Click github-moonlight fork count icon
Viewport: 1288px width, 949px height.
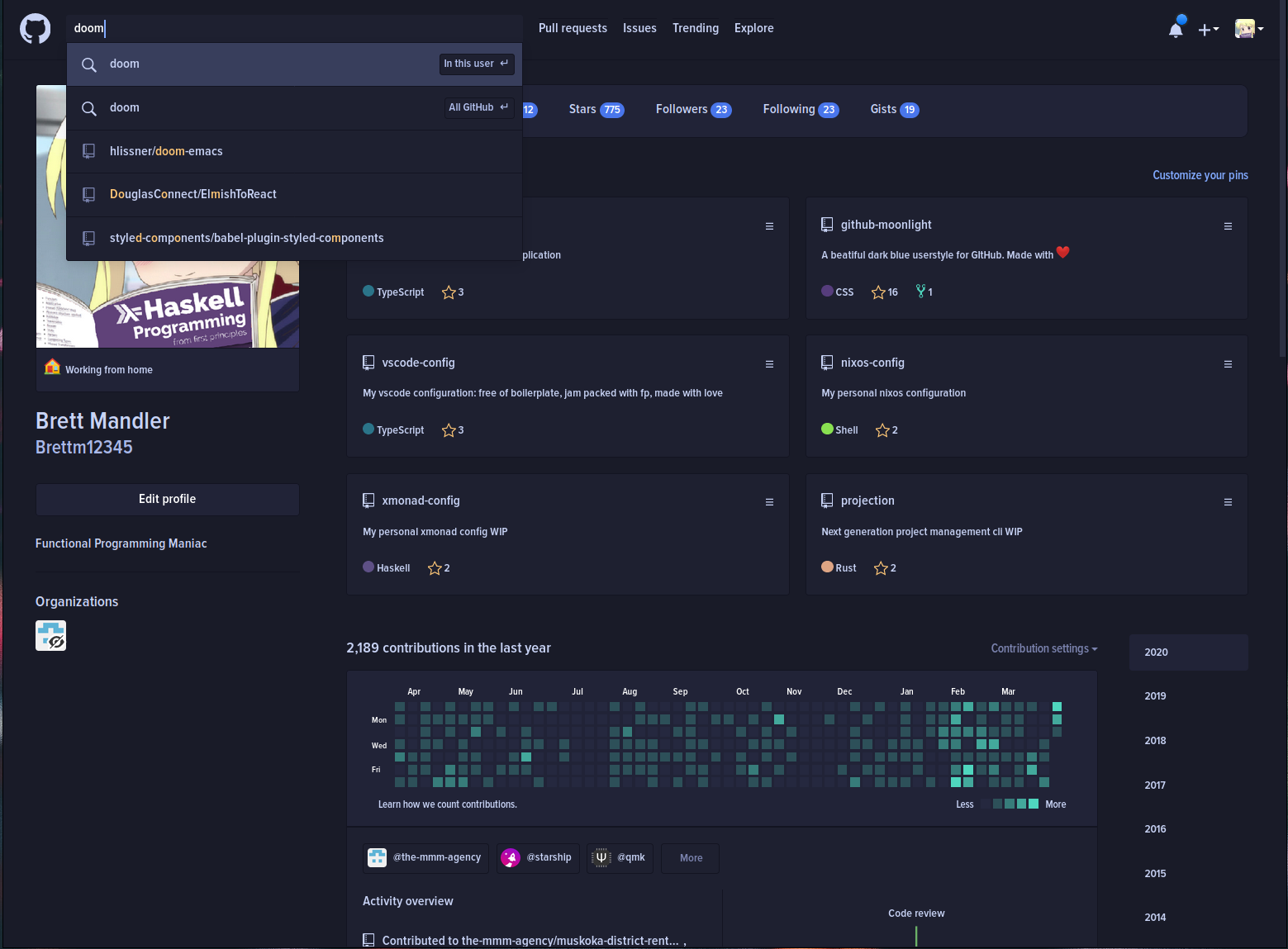[x=920, y=292]
